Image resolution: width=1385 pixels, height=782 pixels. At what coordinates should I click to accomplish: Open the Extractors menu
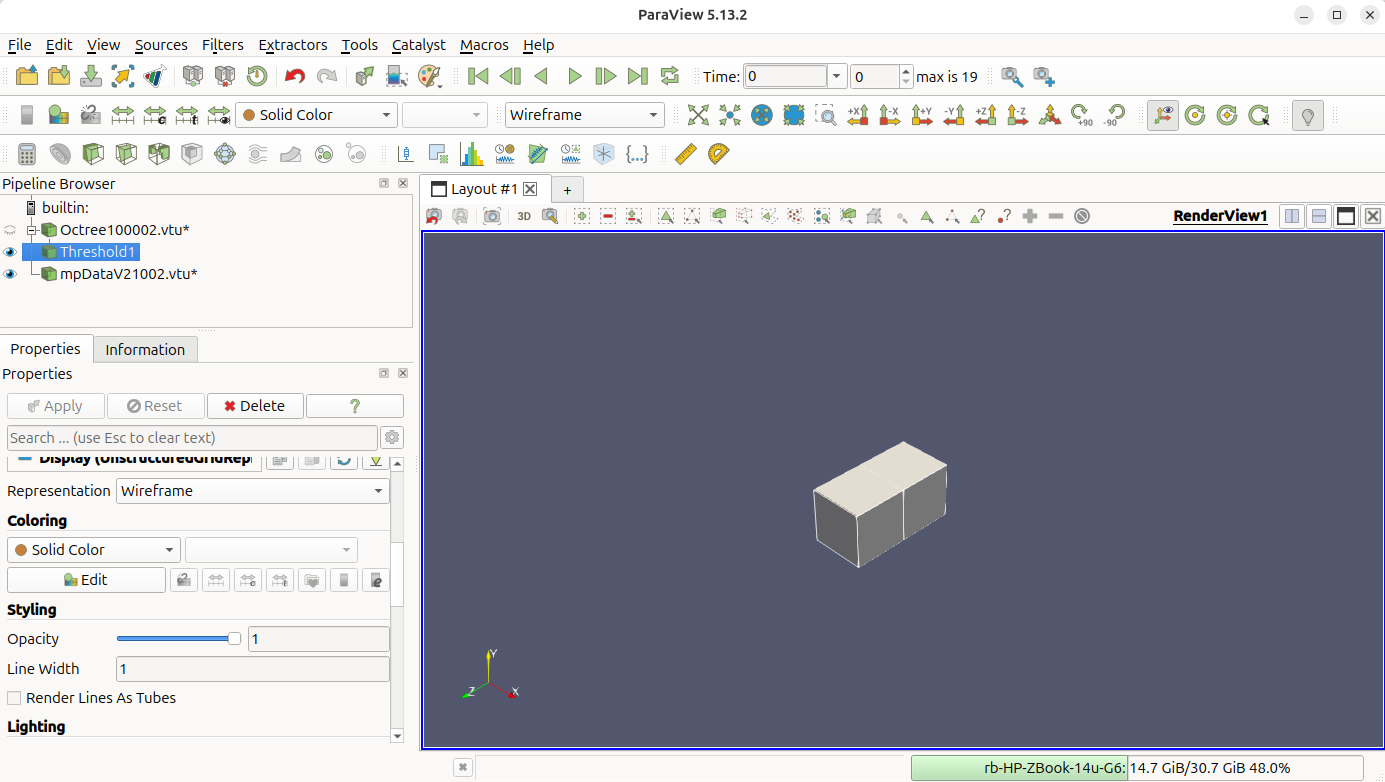(292, 45)
